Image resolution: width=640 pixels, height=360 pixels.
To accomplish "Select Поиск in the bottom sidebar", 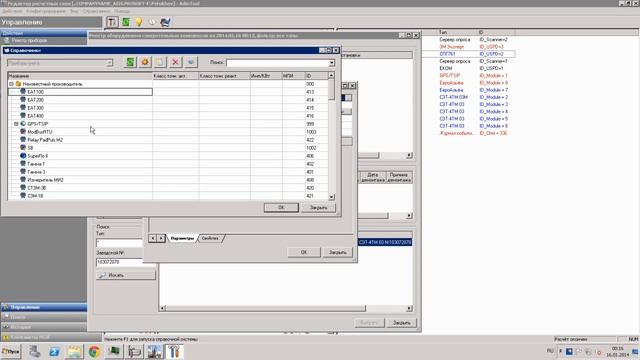I will pyautogui.click(x=44, y=317).
